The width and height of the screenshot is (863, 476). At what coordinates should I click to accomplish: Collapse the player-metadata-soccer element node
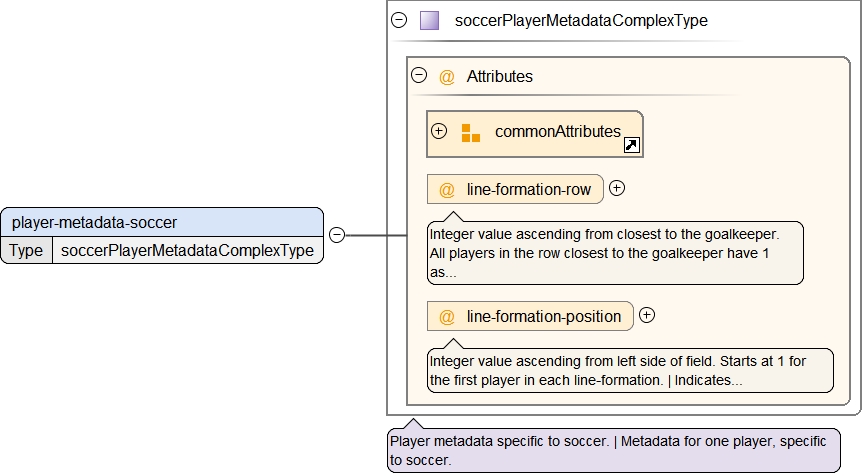click(x=338, y=235)
